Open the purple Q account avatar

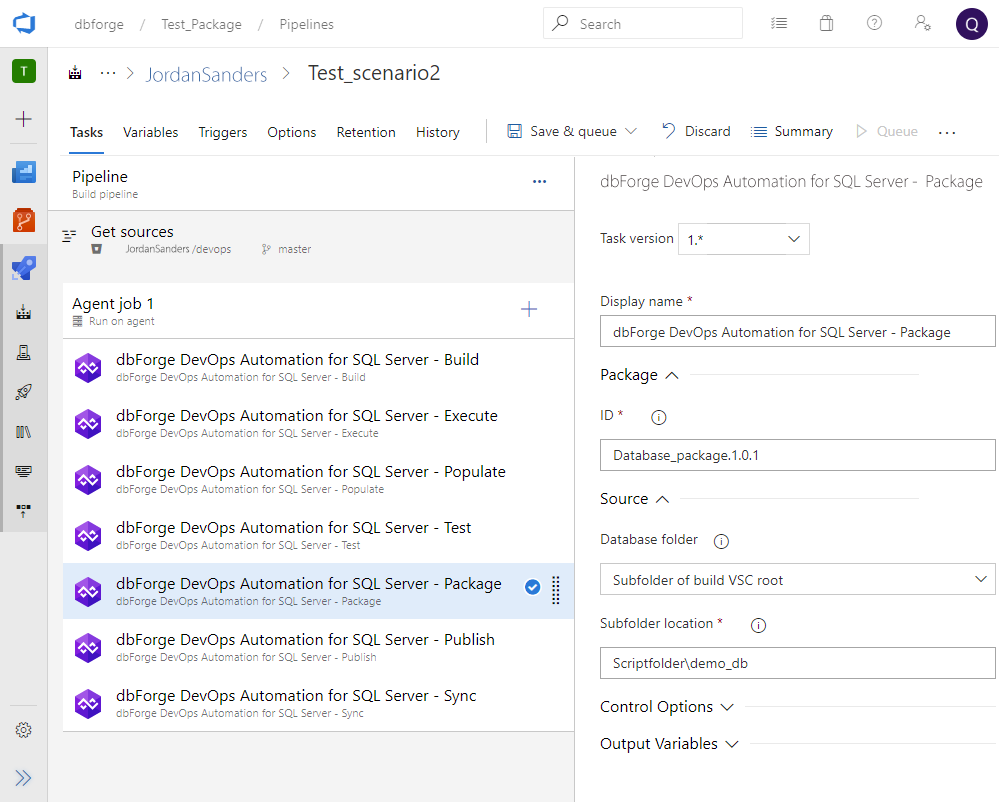pos(972,24)
